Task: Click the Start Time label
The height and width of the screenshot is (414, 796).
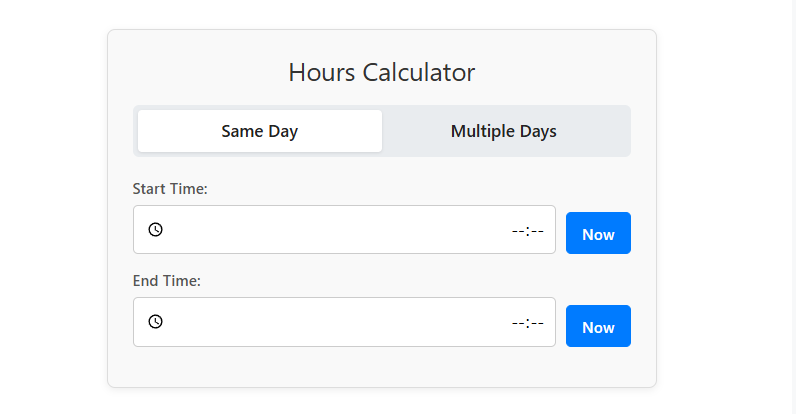Action: tap(170, 188)
